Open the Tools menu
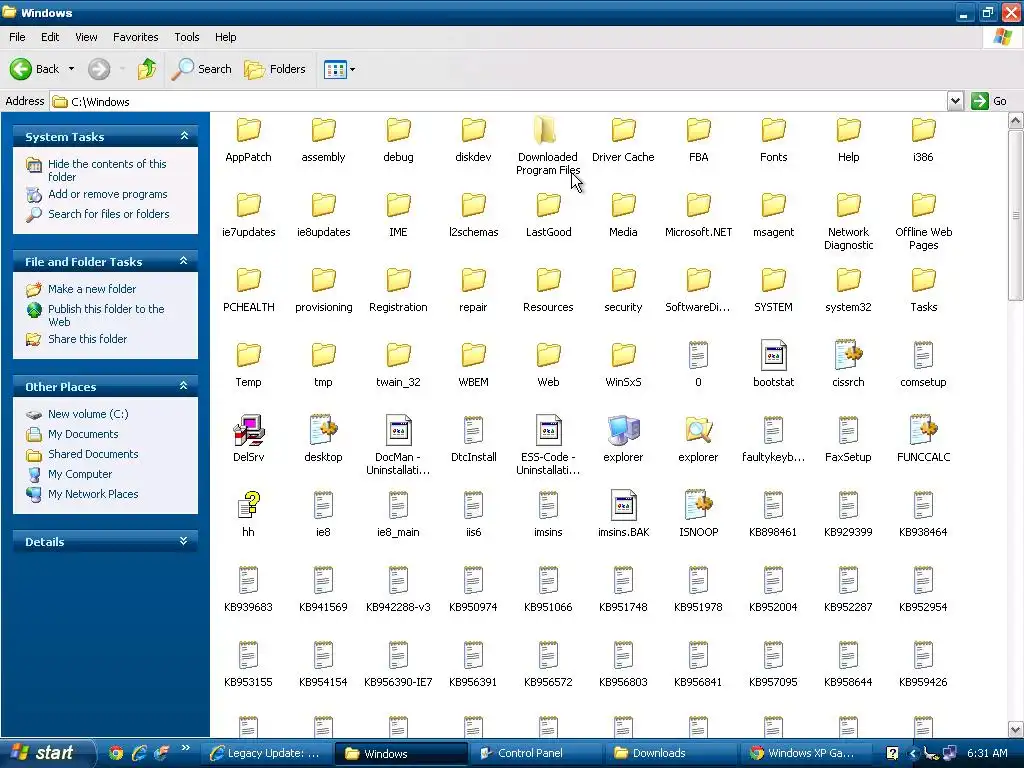This screenshot has width=1024, height=768. coord(187,37)
